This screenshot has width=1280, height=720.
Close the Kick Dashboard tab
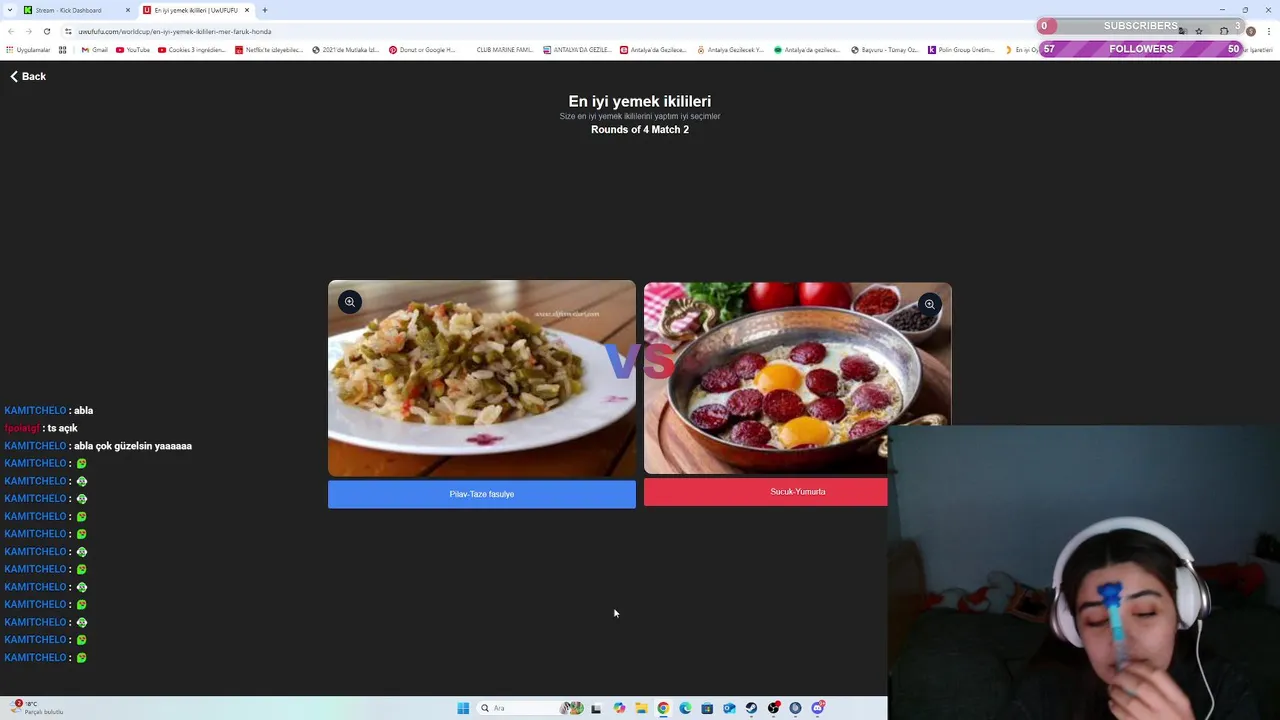(x=128, y=10)
